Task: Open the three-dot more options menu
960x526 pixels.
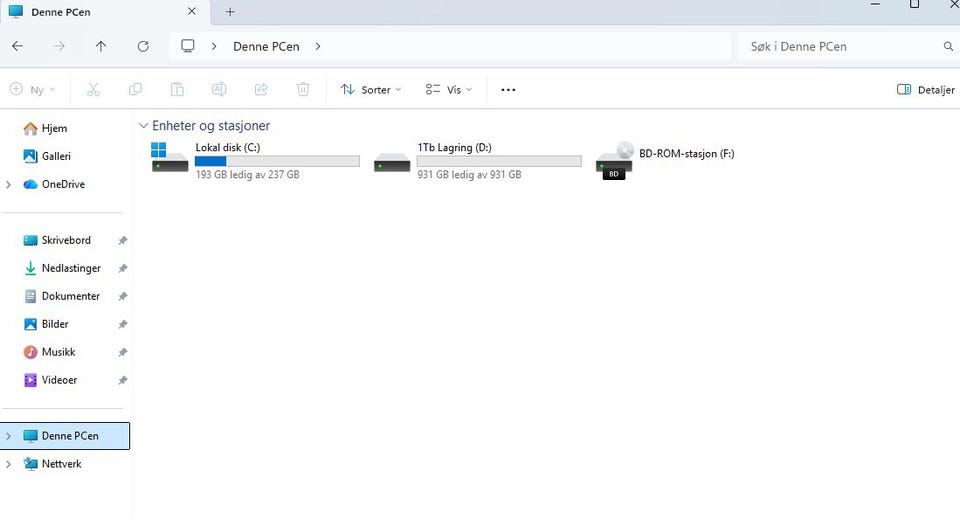Action: pos(508,89)
